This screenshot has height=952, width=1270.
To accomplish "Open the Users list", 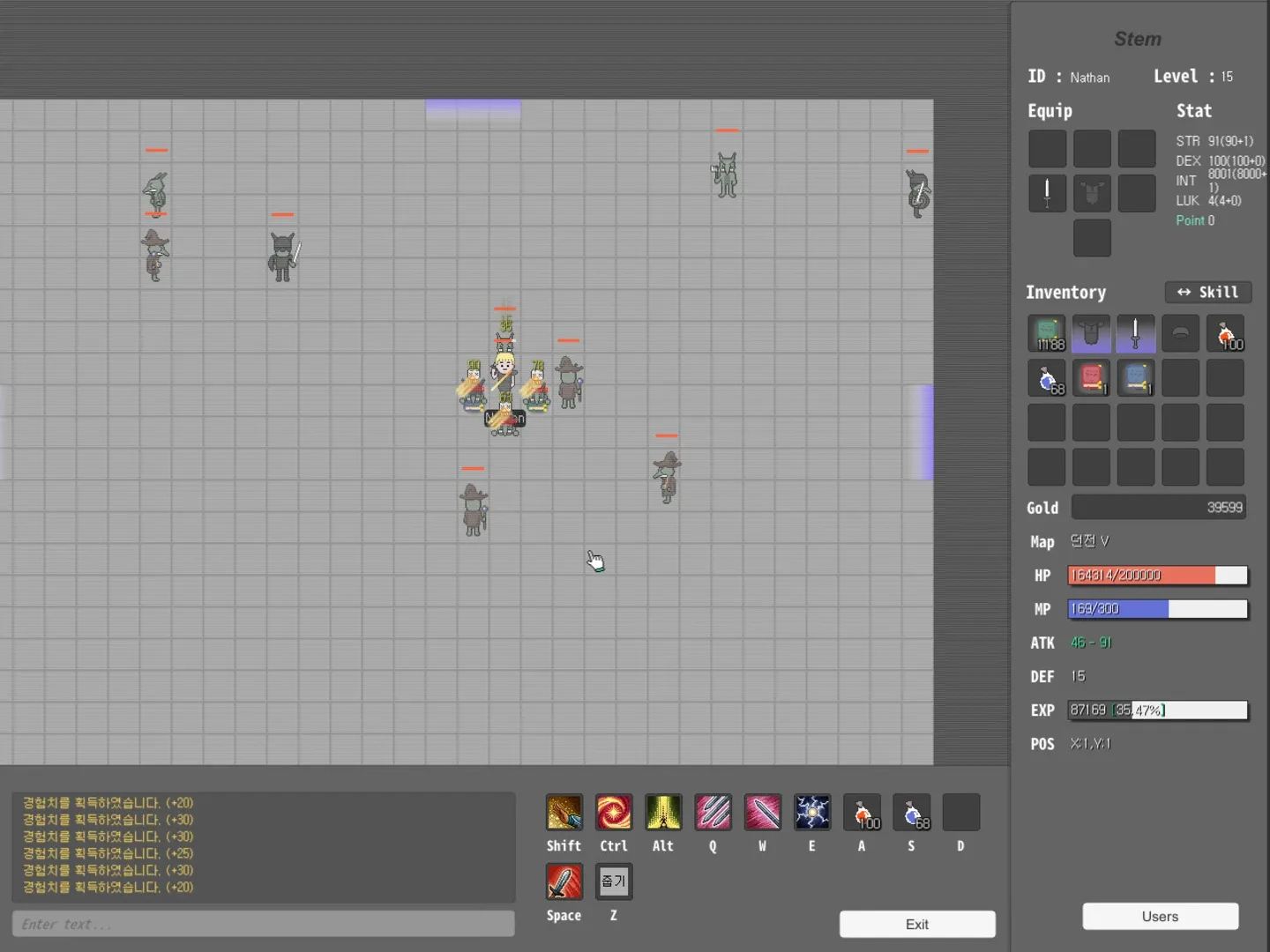I will coord(1160,917).
